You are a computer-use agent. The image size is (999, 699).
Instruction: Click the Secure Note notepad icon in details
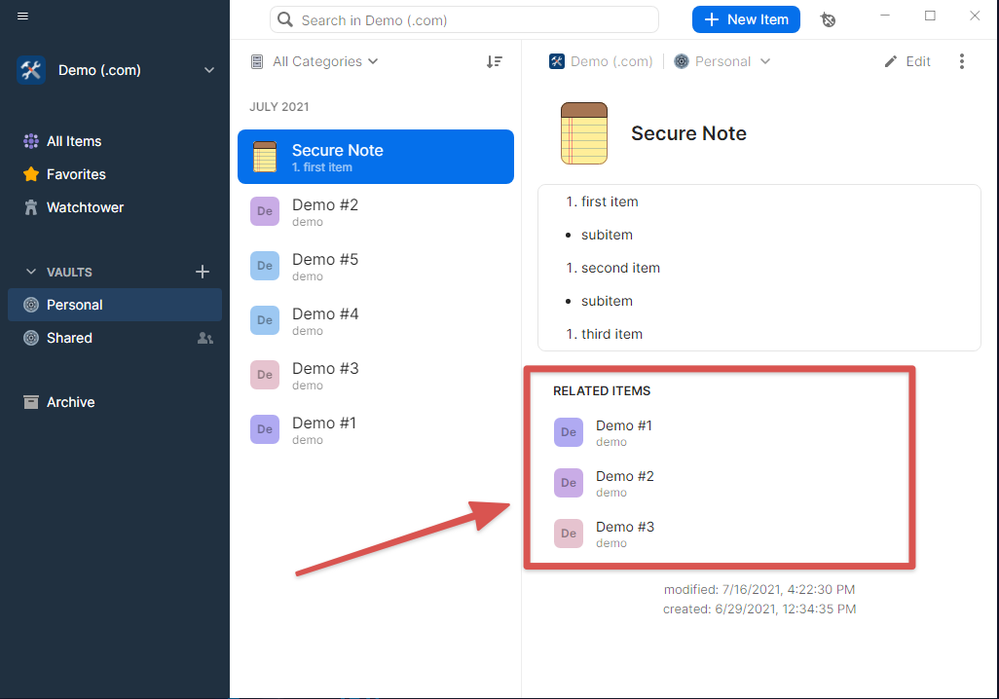pos(584,133)
